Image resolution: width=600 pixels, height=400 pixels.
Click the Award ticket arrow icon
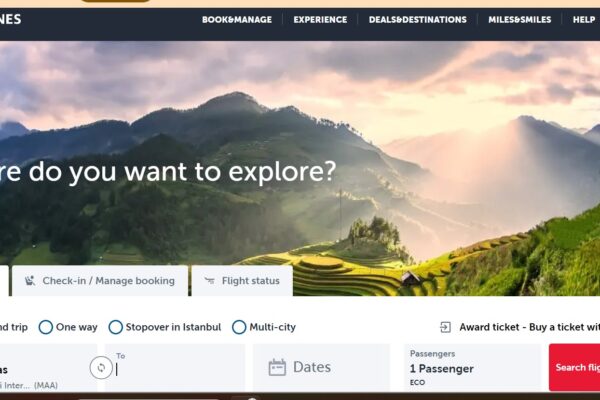pyautogui.click(x=445, y=327)
